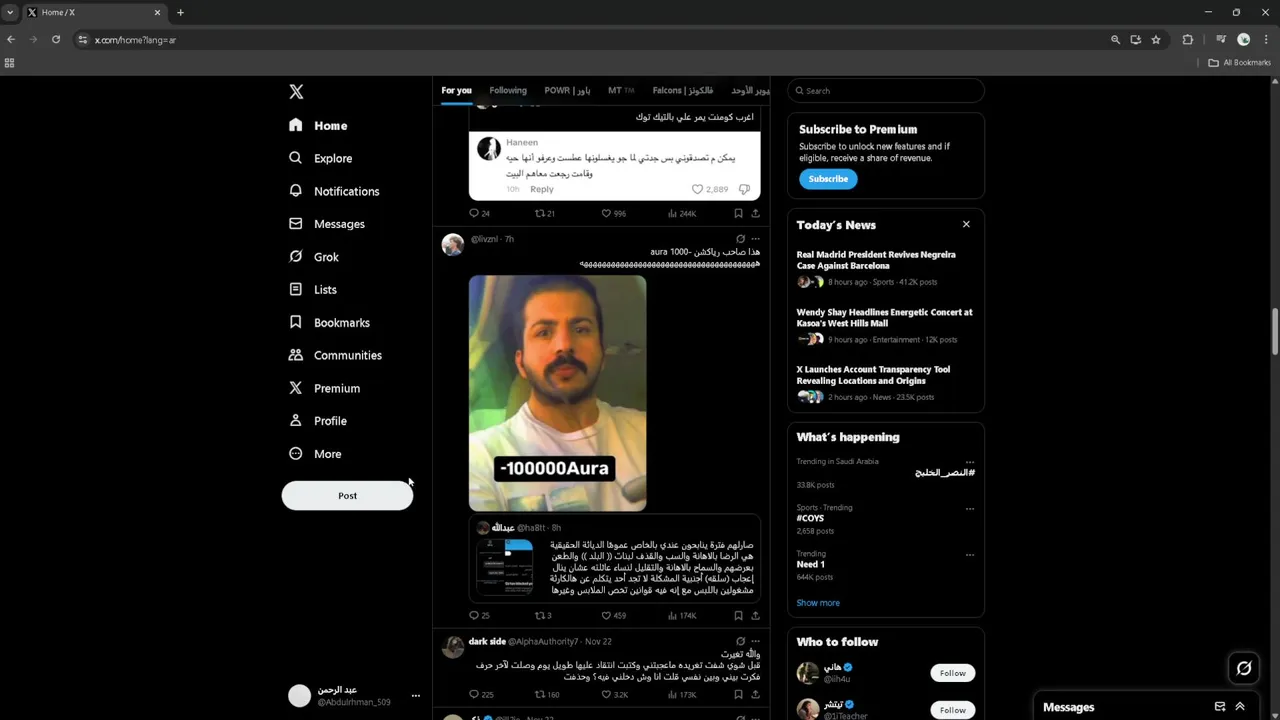The height and width of the screenshot is (720, 1280).
Task: Click the X logo in sidebar
Action: pyautogui.click(x=296, y=92)
